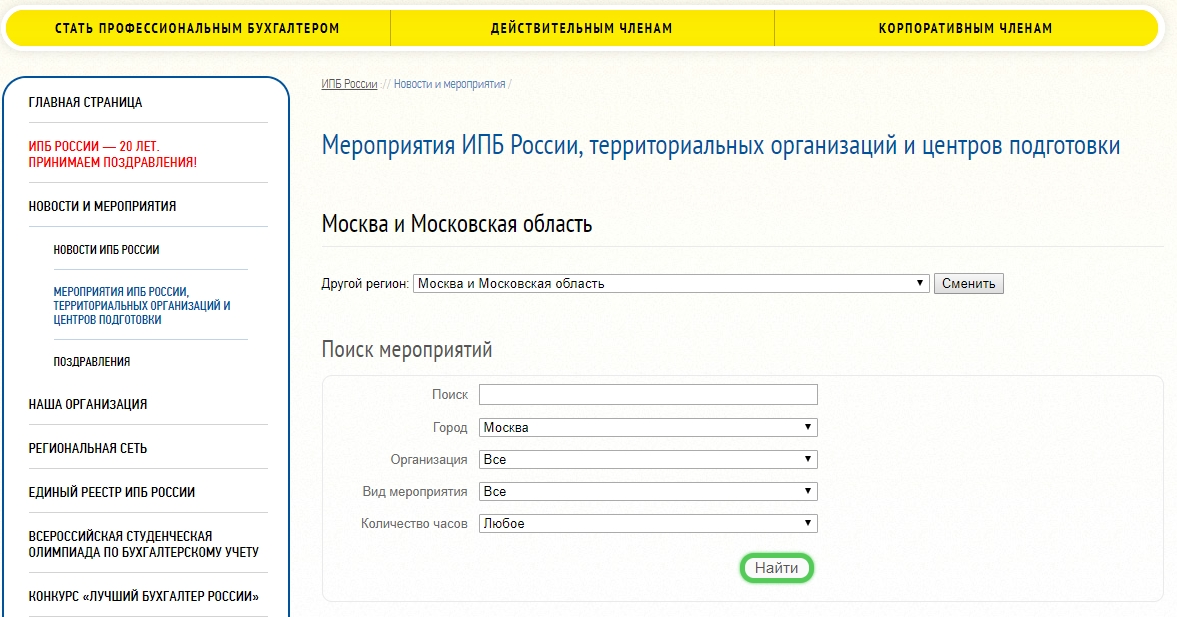Viewport: 1177px width, 617px height.
Task: Click page title 'Мероприятия ИПБ России, территориальных организаций и центров подготовки'
Action: point(721,146)
